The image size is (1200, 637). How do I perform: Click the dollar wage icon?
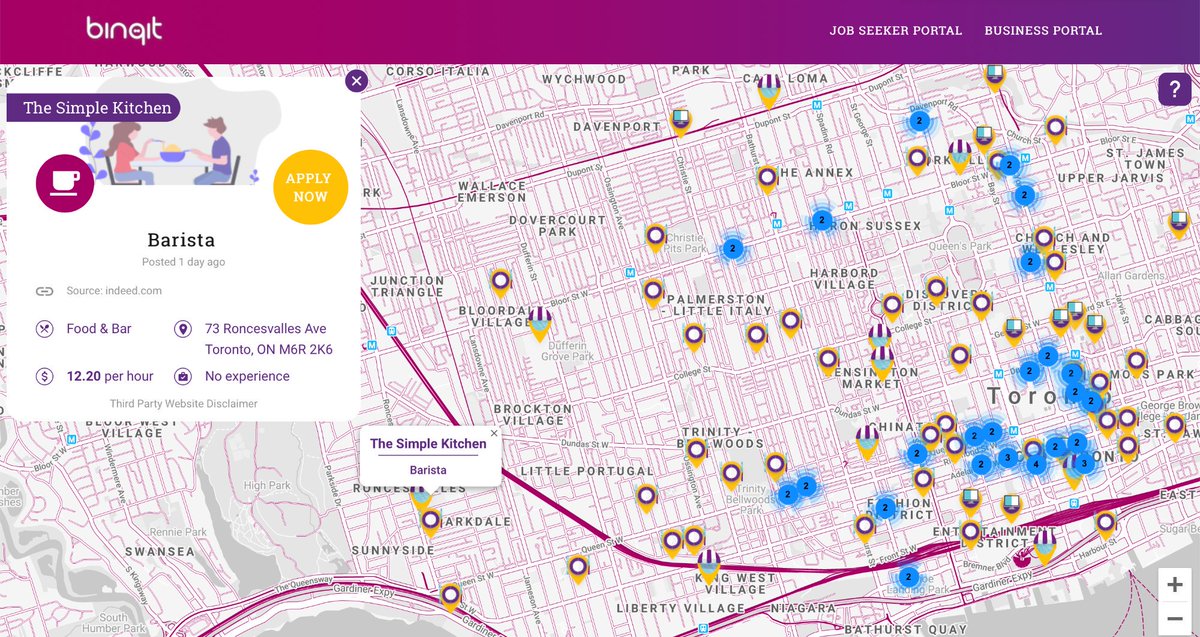[x=44, y=377]
